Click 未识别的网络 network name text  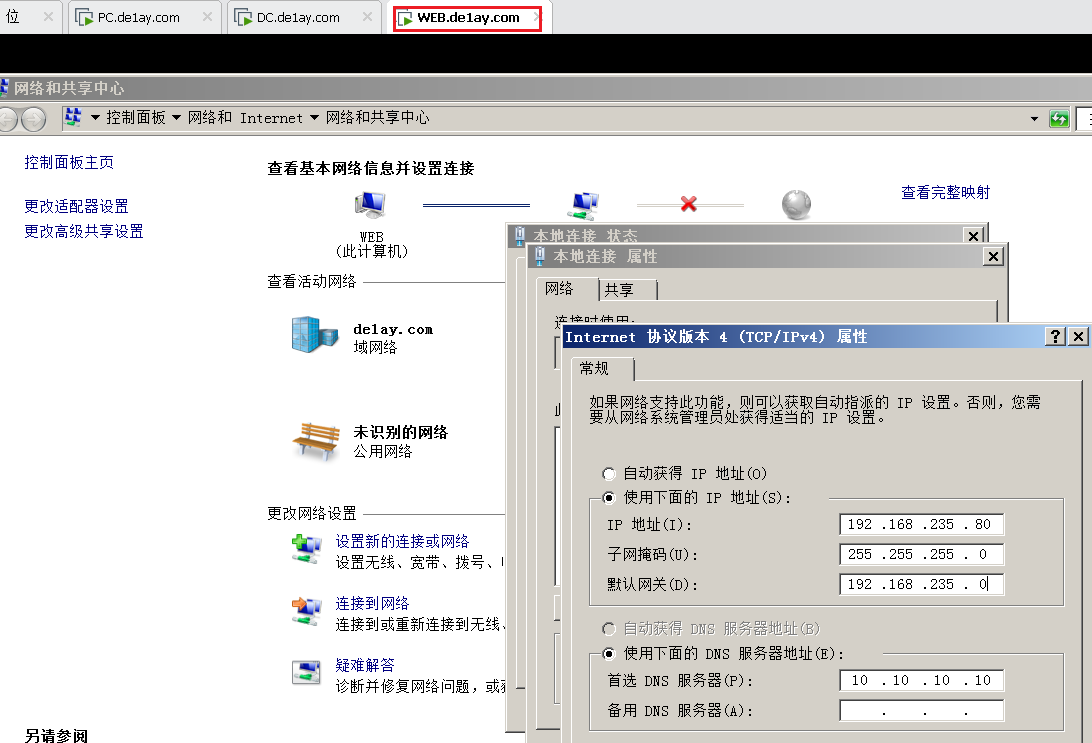400,432
